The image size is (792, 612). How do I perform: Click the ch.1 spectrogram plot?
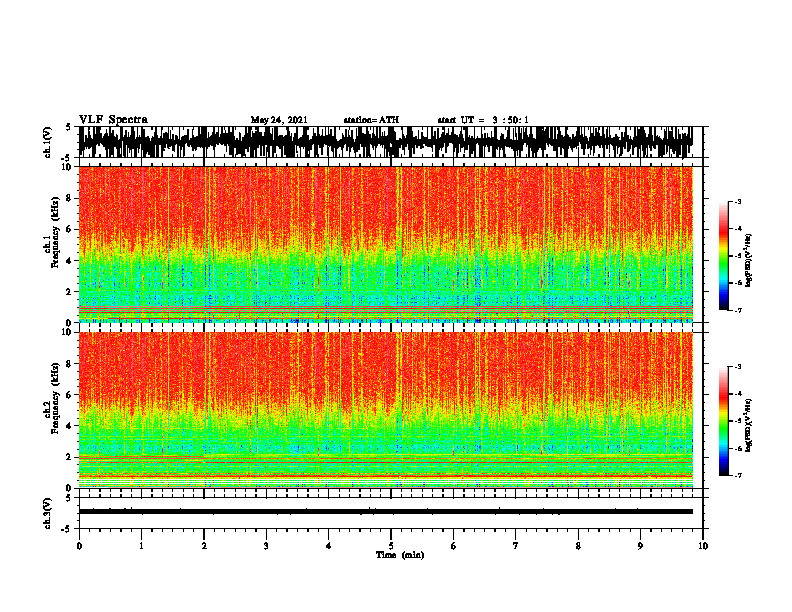386,244
